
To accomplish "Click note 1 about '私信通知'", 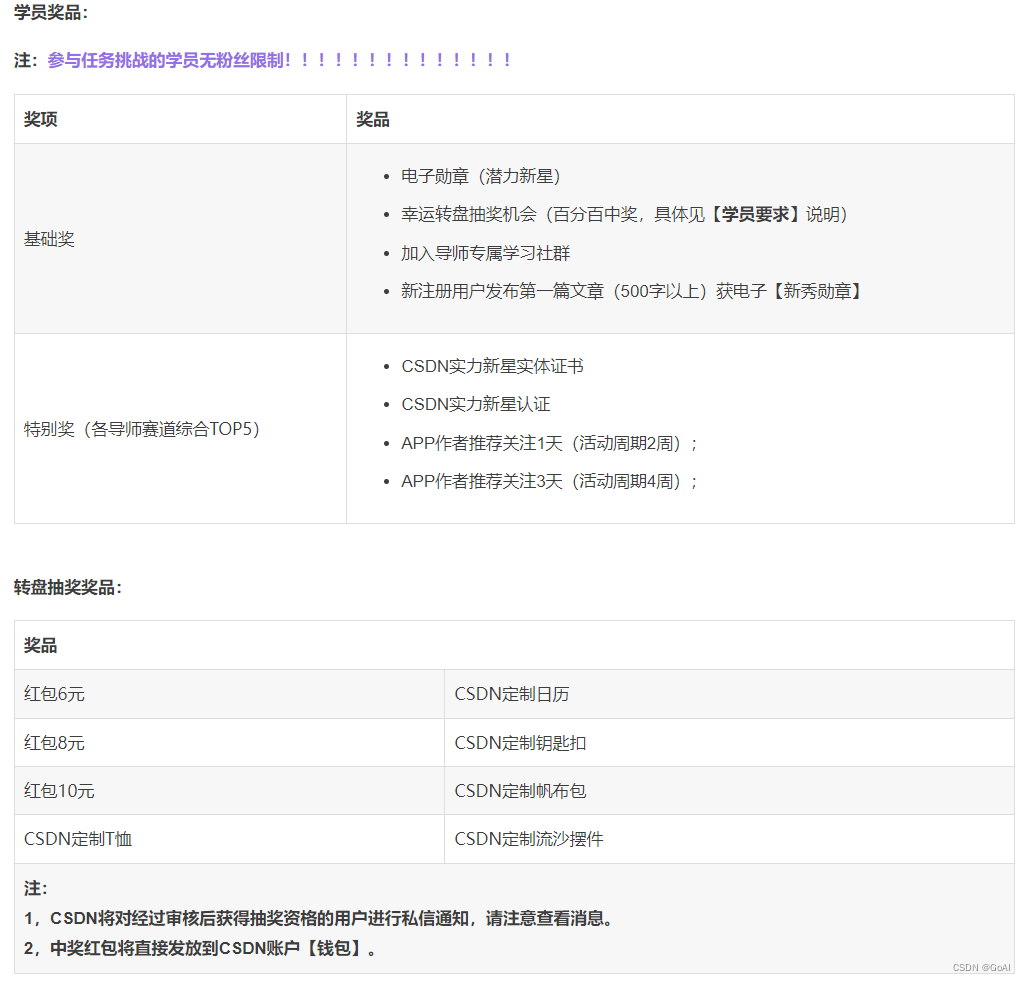I will [320, 918].
